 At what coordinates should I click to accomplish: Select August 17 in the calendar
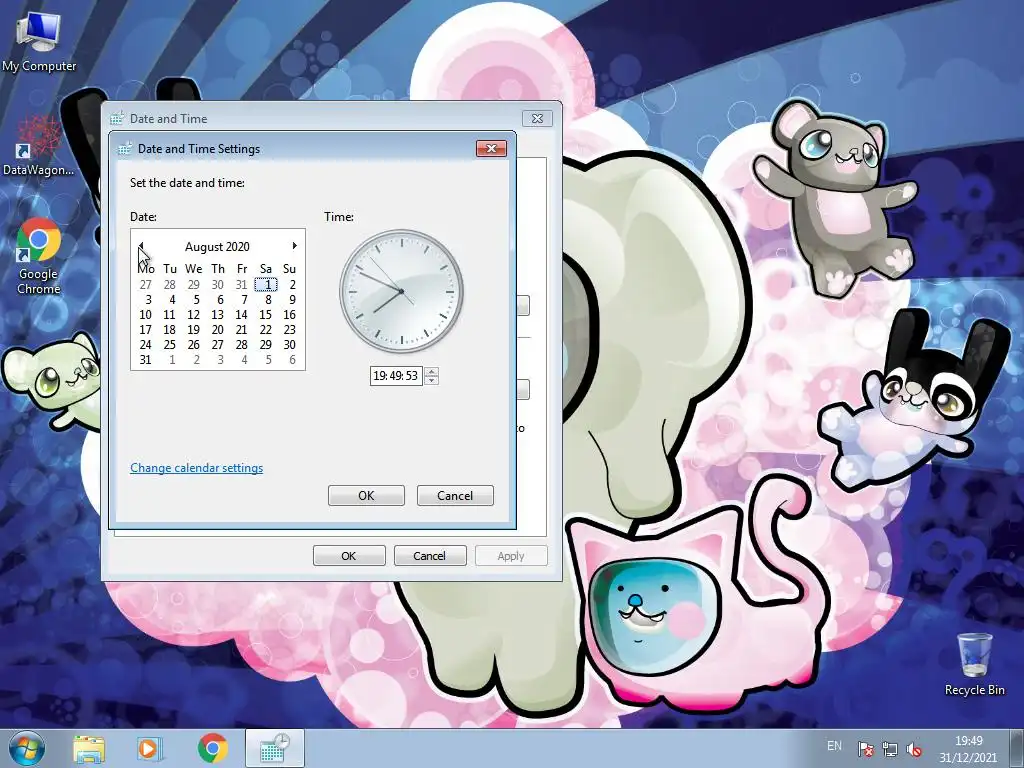click(x=146, y=330)
